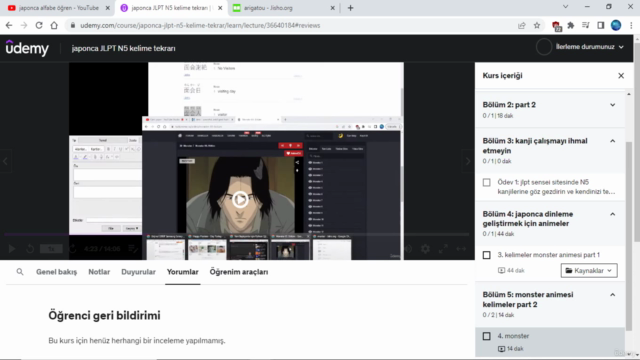Open the Chrome profile avatar

(616, 25)
